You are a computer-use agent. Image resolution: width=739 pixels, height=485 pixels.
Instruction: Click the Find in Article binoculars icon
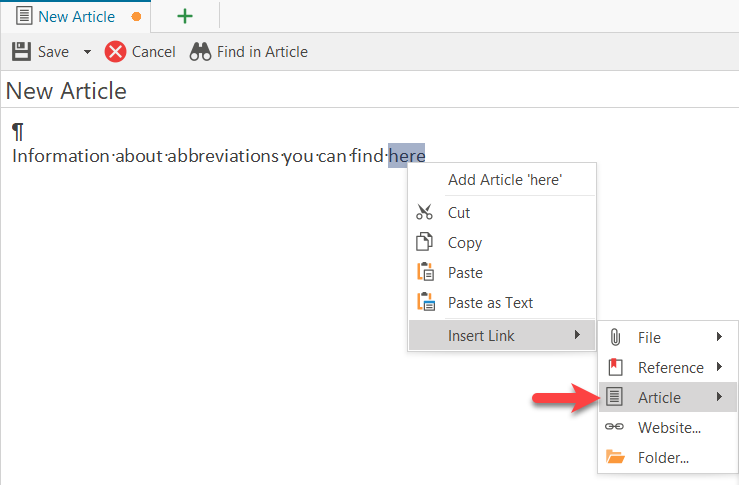(x=200, y=52)
